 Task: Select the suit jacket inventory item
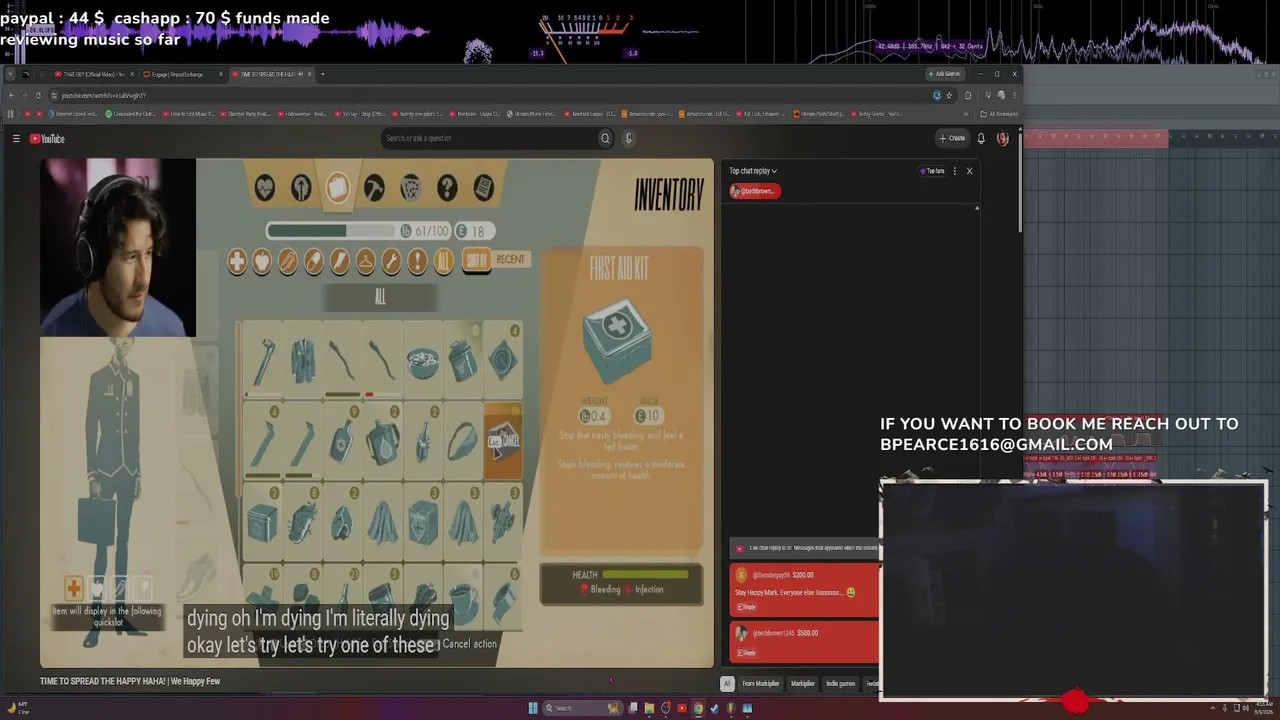coord(302,358)
